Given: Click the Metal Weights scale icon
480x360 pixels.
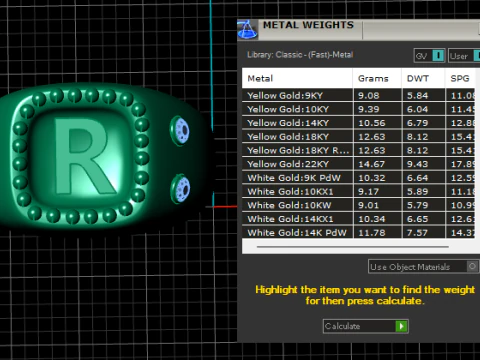Looking at the screenshot, I should coord(247,30).
